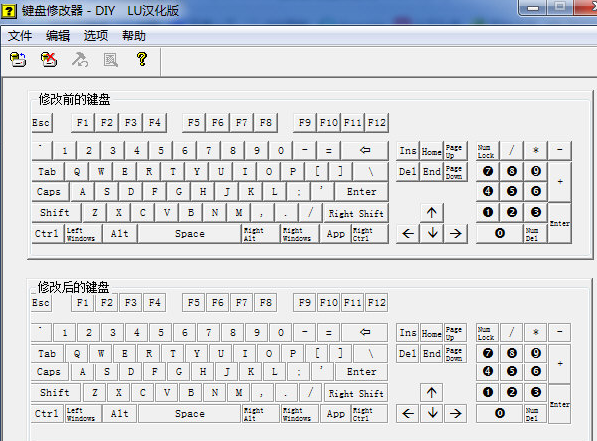This screenshot has width=597, height=441.
Task: Click the numpad Enter key on 修改后的键盘
Action: point(559,404)
